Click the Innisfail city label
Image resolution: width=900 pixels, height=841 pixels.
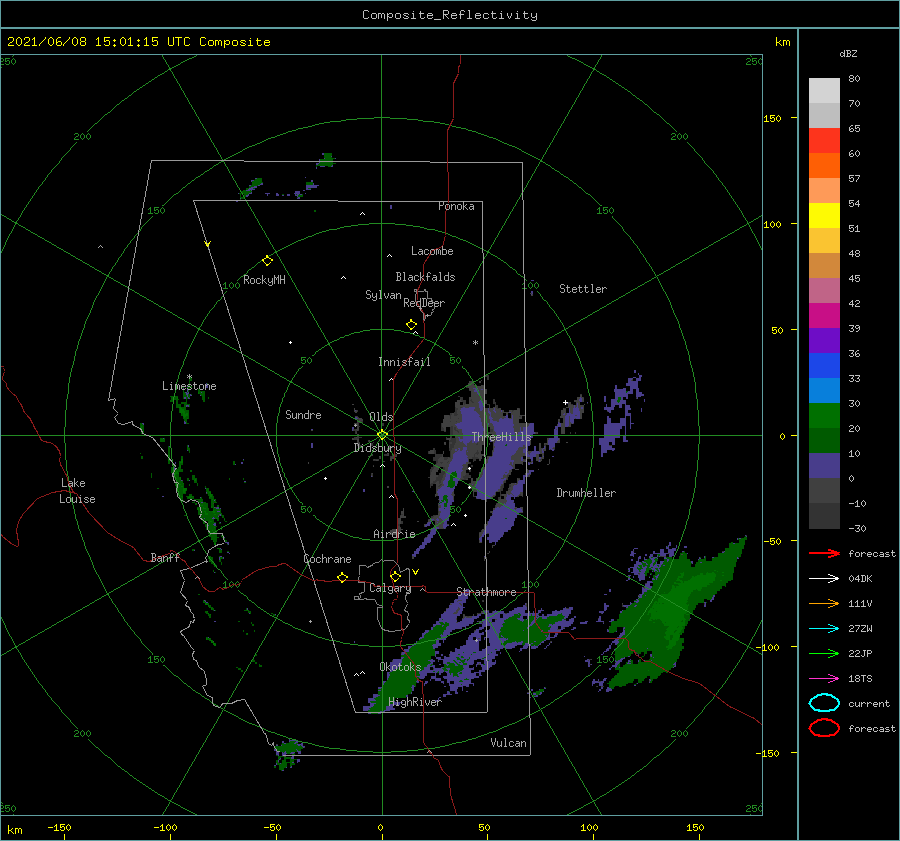(404, 362)
